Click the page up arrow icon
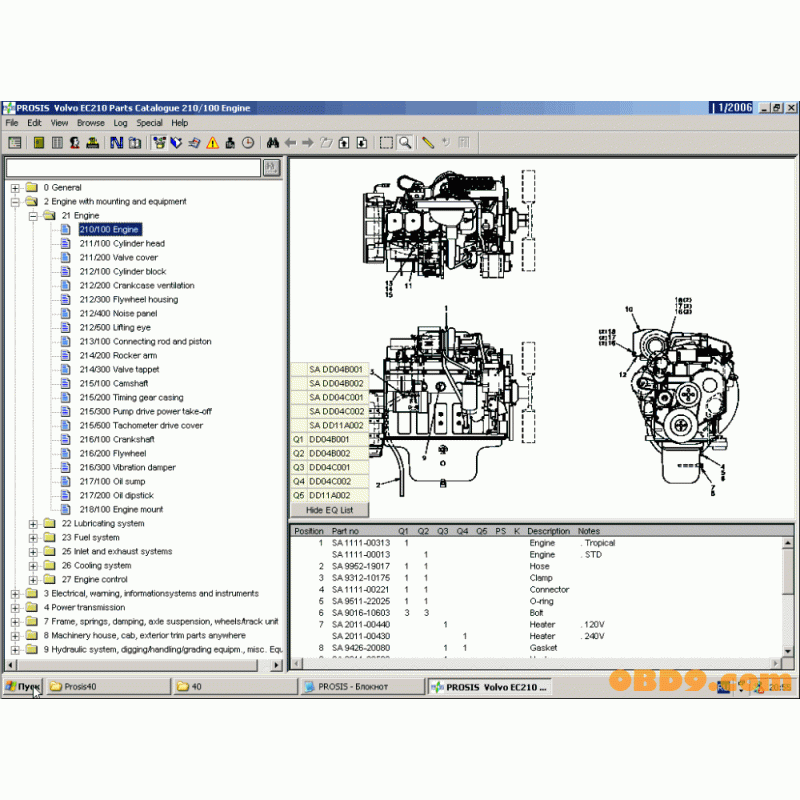 [x=344, y=143]
